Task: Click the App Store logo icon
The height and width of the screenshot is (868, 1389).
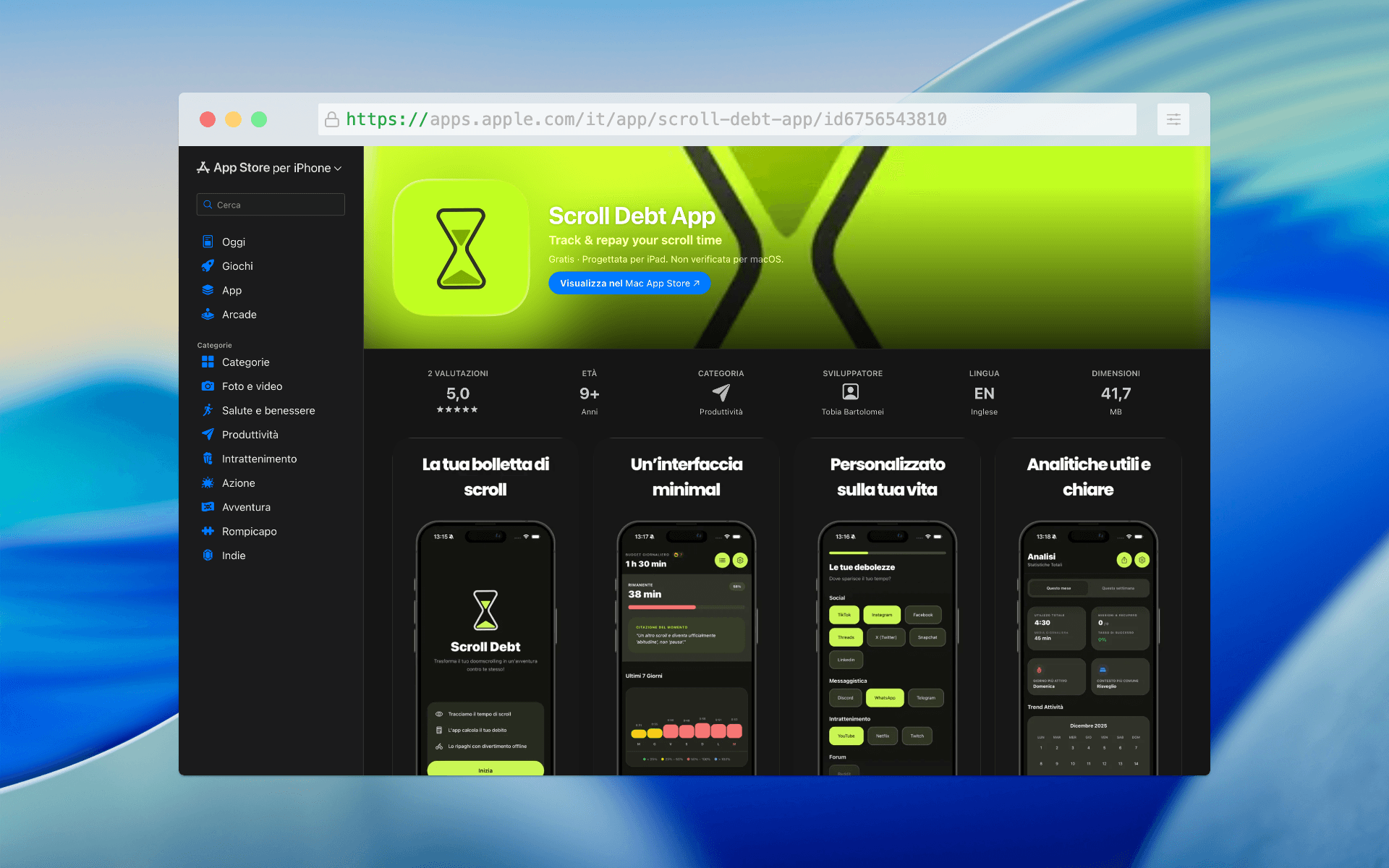Action: click(203, 168)
